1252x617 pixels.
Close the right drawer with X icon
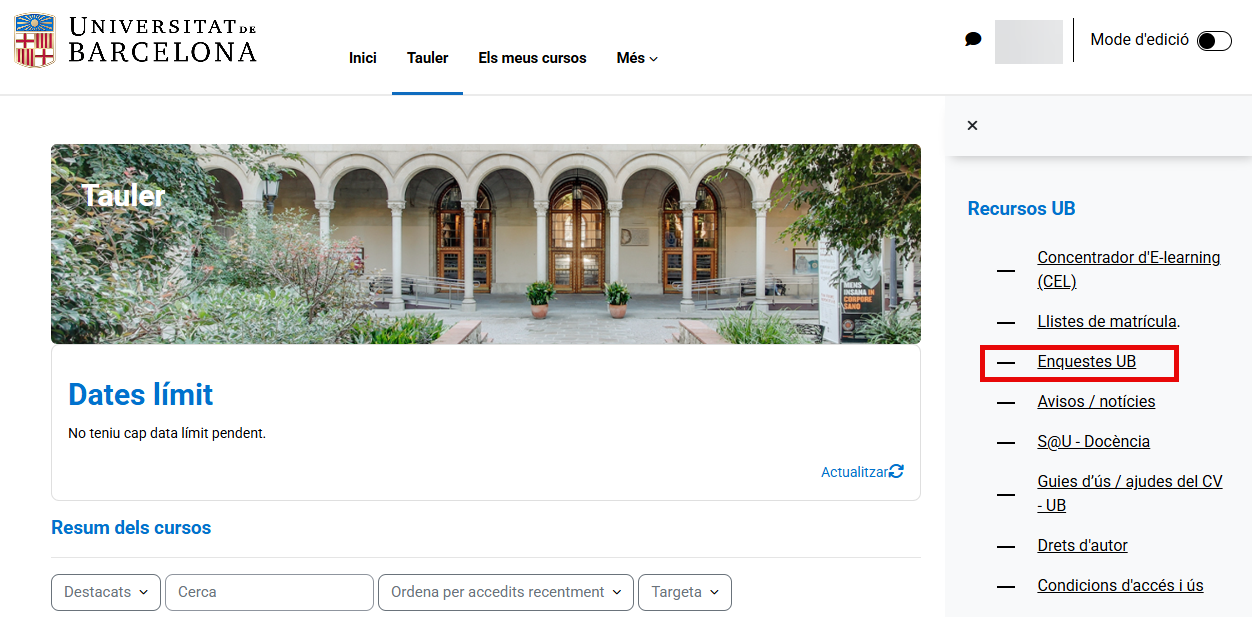tap(972, 126)
